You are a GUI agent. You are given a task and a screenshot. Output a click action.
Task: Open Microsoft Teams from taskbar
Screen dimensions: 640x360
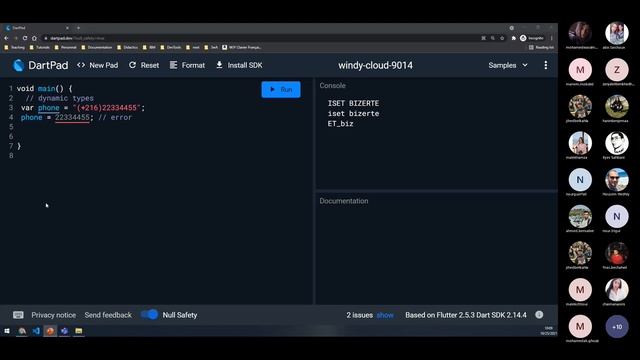[64, 331]
